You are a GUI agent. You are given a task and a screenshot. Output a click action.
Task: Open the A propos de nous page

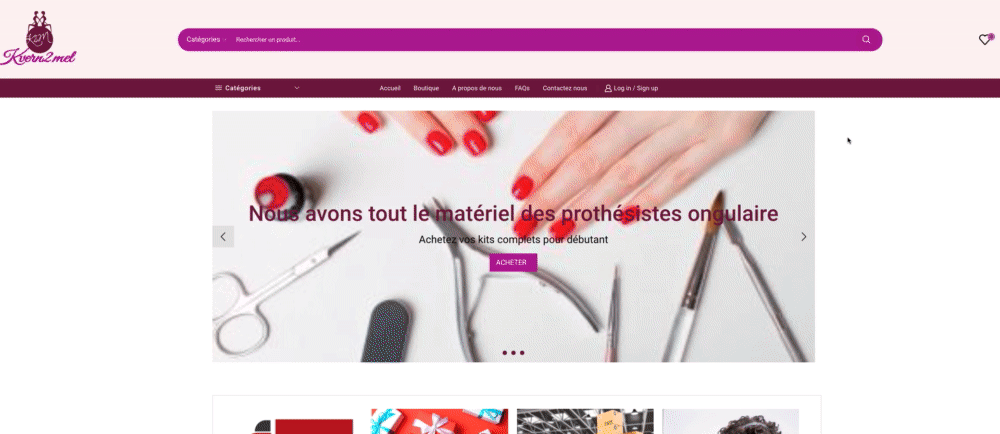[x=476, y=88]
